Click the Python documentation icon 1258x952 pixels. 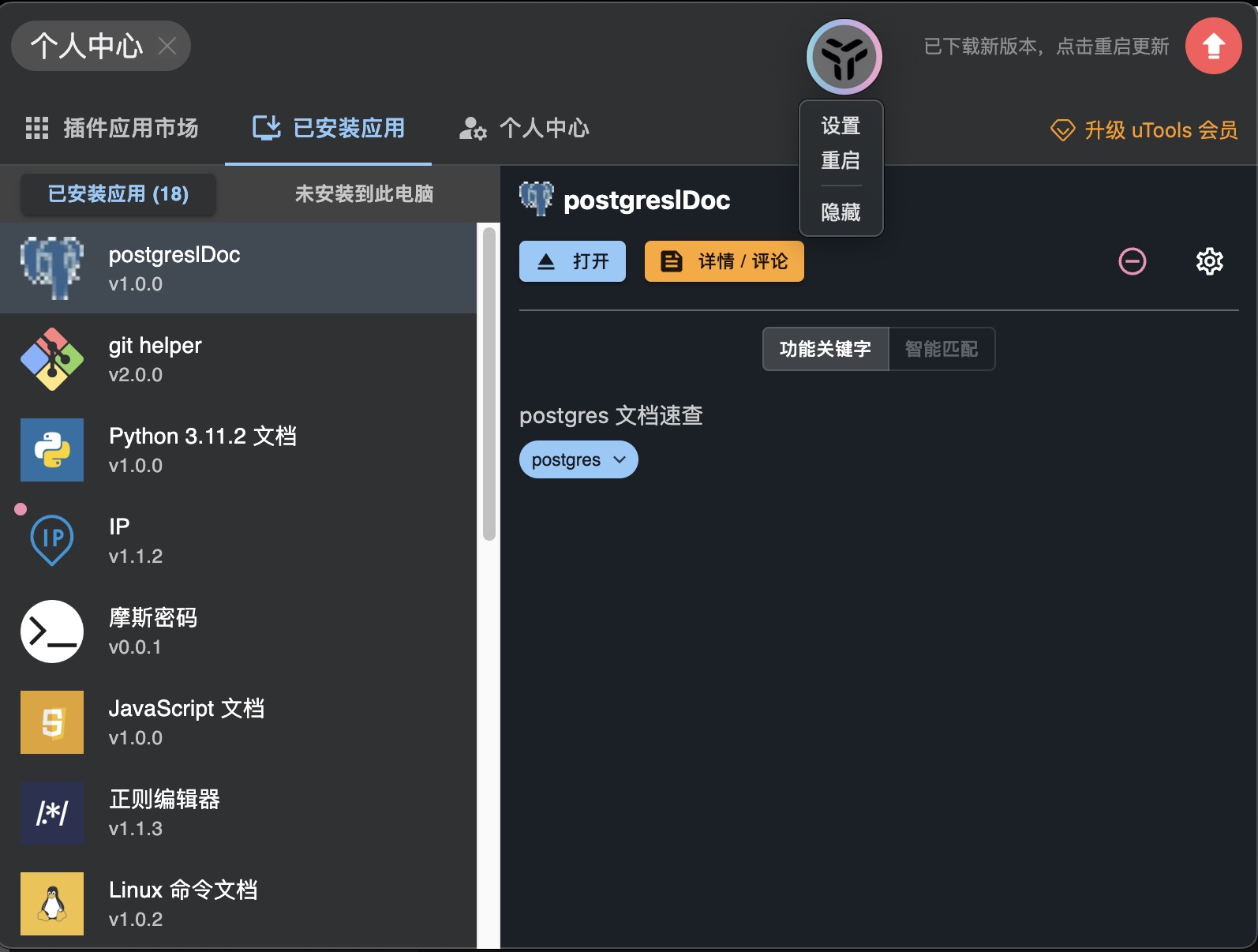[x=52, y=450]
